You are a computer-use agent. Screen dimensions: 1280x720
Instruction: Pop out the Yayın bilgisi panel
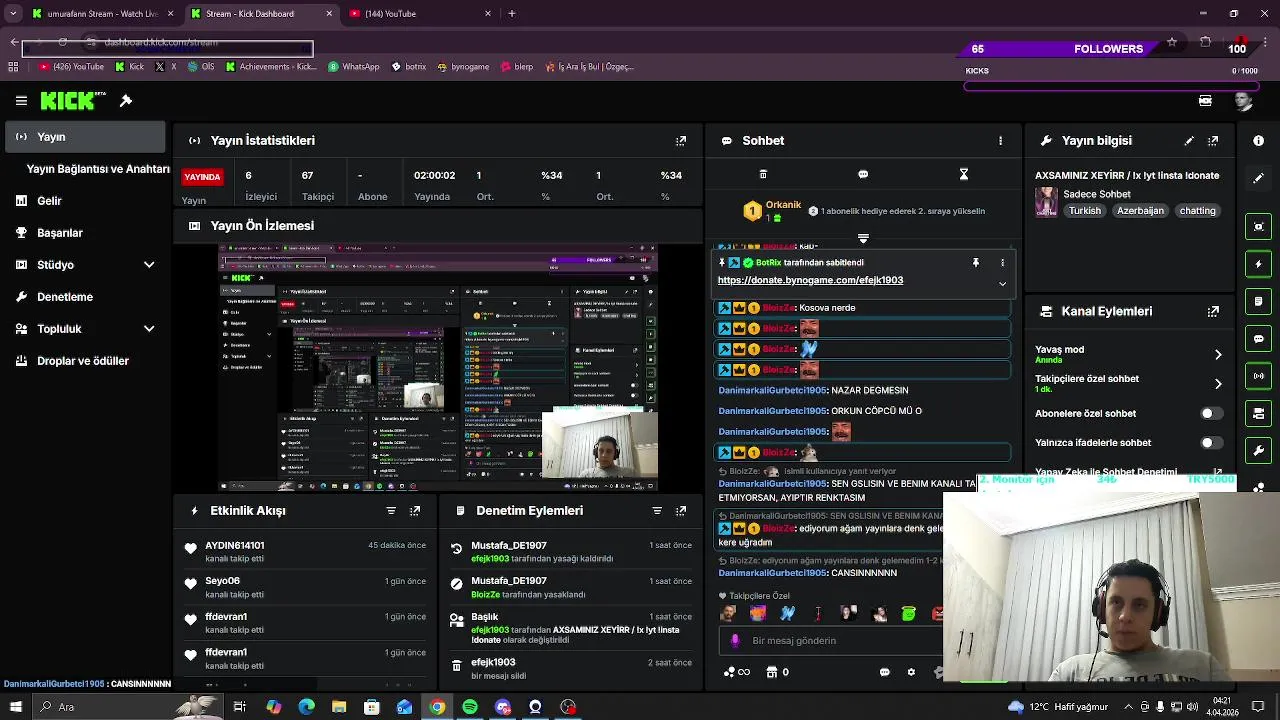(1213, 141)
